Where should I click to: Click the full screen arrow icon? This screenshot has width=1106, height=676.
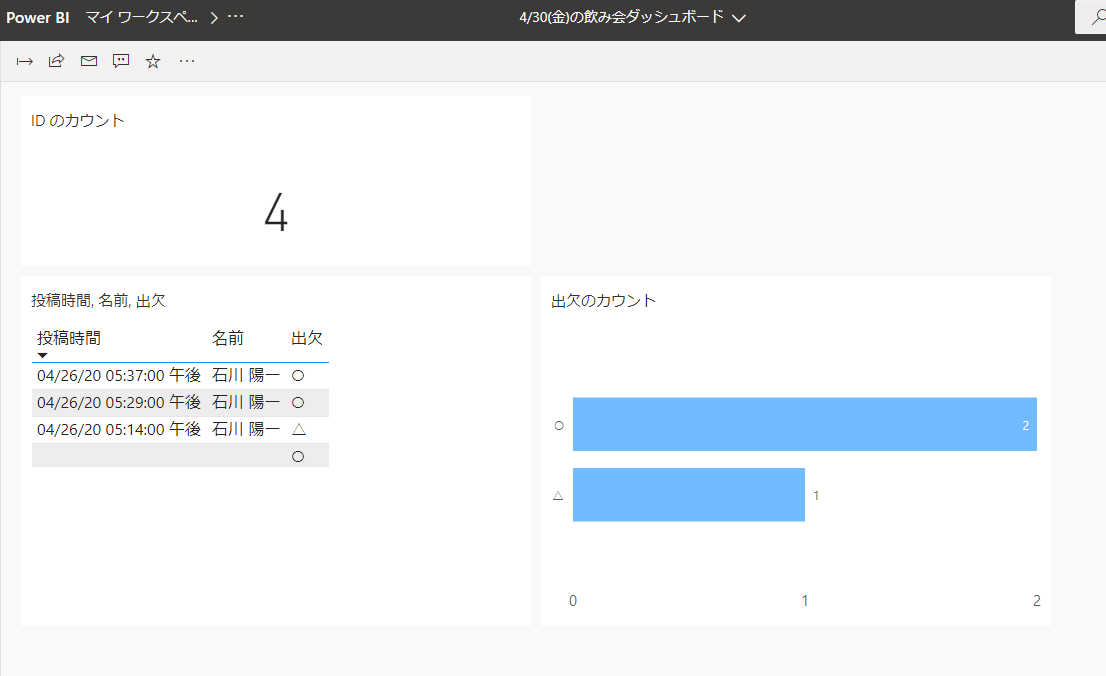coord(25,61)
